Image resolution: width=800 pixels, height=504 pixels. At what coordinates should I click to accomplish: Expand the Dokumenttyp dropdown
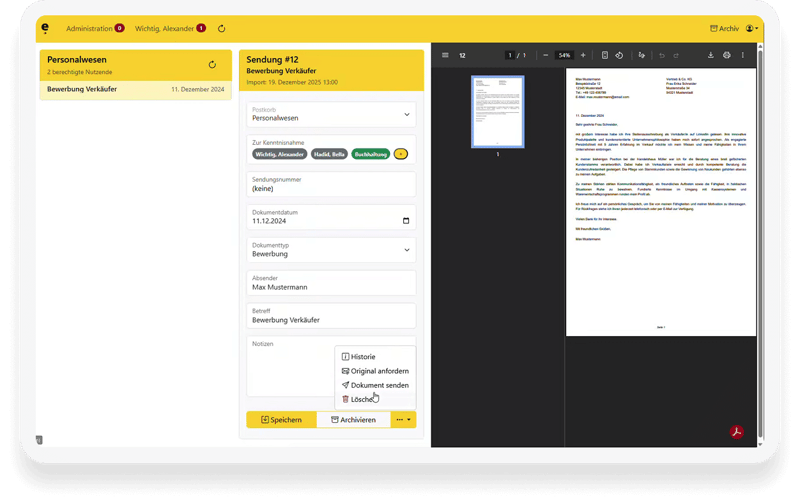(331, 250)
